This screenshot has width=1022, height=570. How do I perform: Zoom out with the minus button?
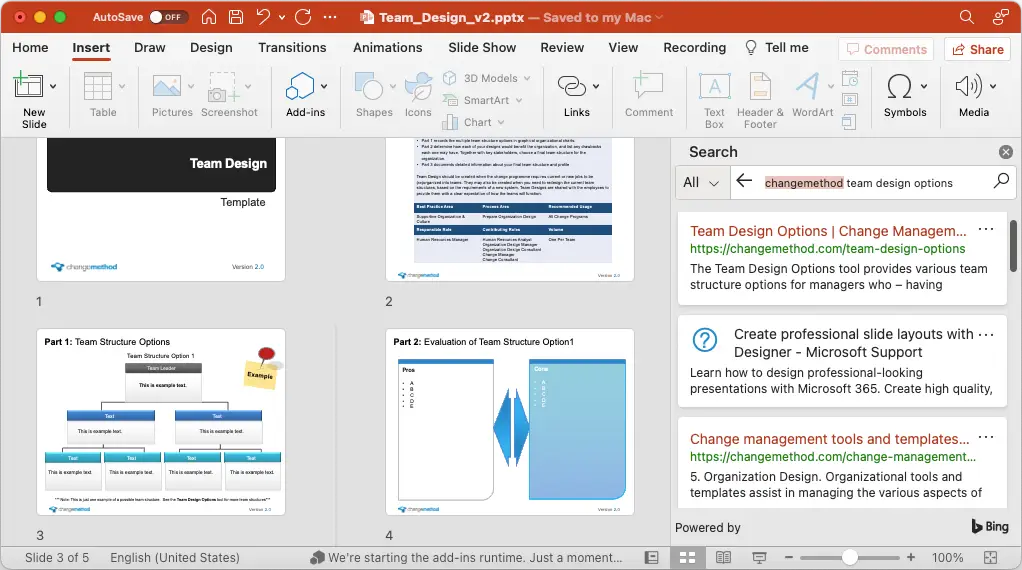point(789,558)
